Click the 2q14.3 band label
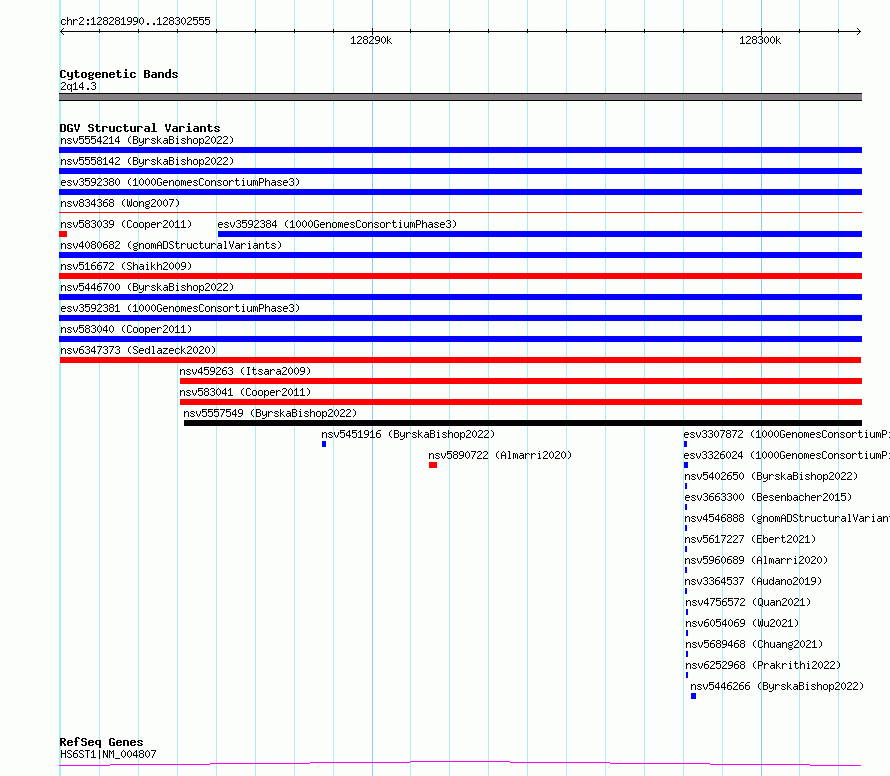Image resolution: width=890 pixels, height=776 pixels. point(78,86)
